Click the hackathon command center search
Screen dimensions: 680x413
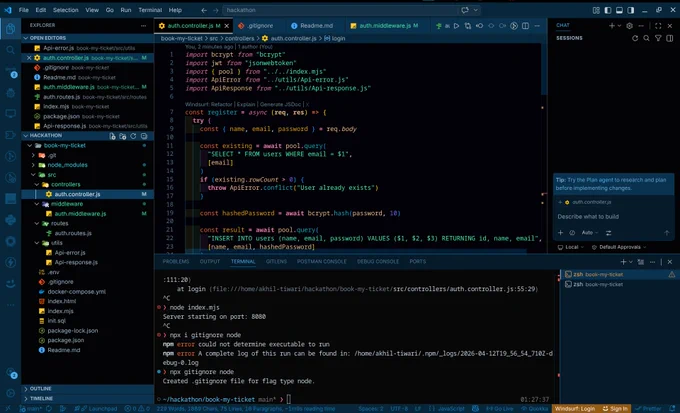pyautogui.click(x=340, y=10)
